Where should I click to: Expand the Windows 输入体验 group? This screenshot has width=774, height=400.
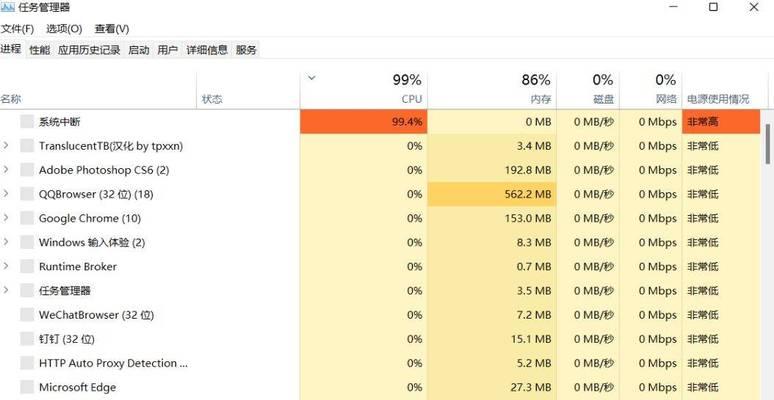pyautogui.click(x=6, y=242)
